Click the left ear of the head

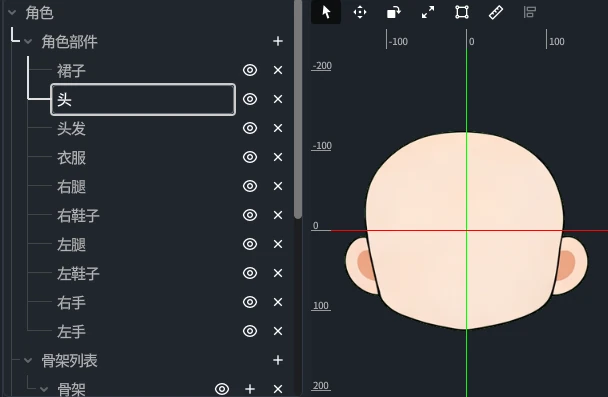[361, 266]
